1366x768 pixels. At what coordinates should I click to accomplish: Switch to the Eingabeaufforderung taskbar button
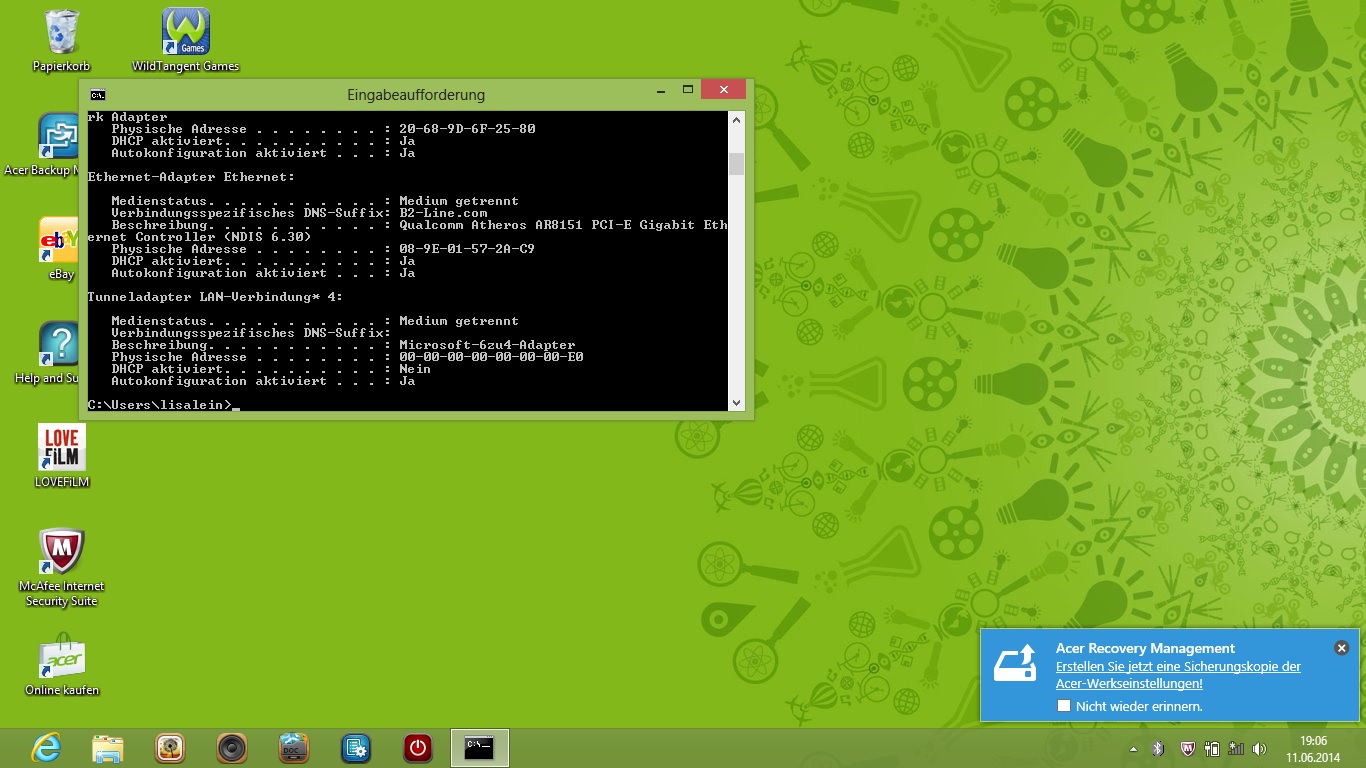click(x=480, y=748)
